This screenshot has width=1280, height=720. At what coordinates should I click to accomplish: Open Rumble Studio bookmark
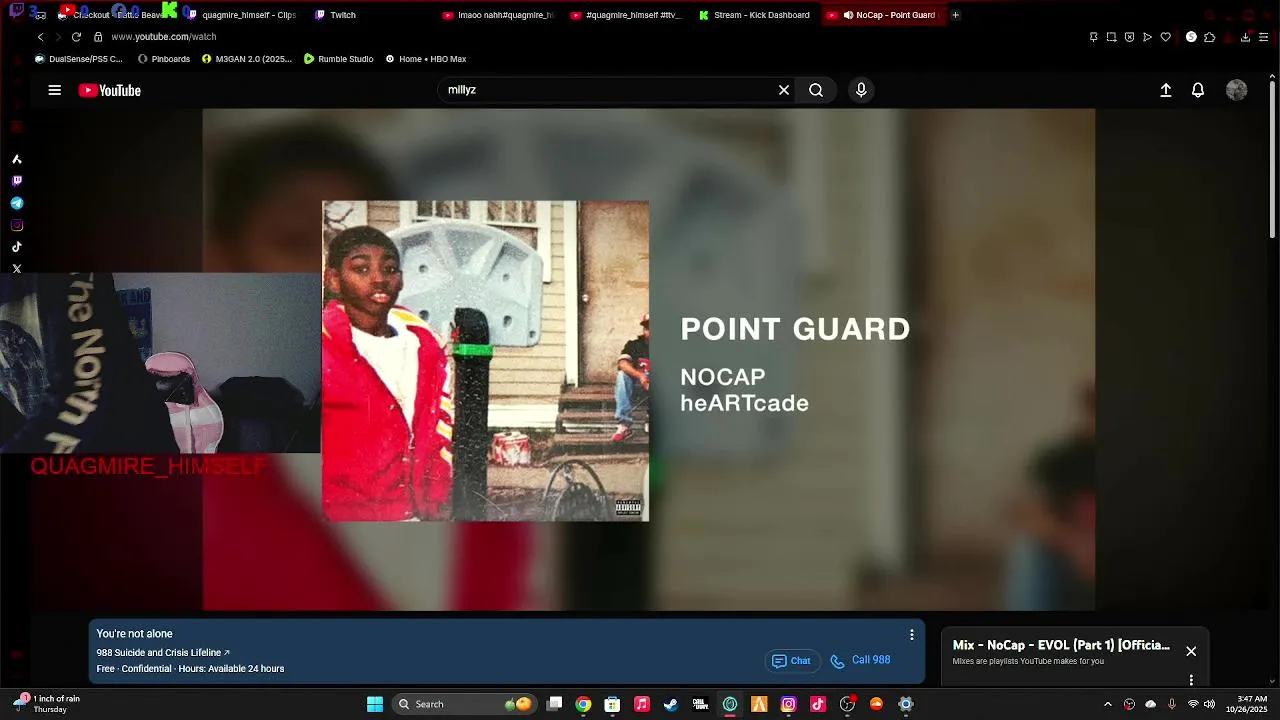[x=339, y=59]
